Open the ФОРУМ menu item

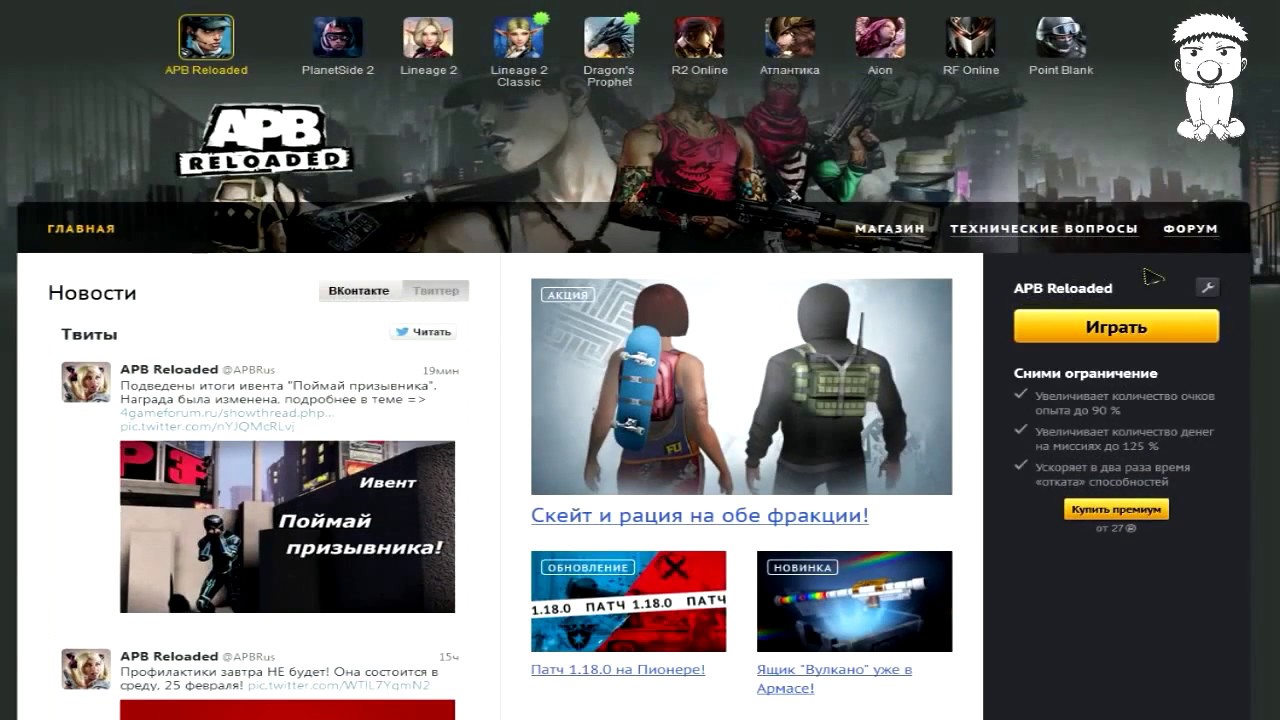click(x=1190, y=229)
